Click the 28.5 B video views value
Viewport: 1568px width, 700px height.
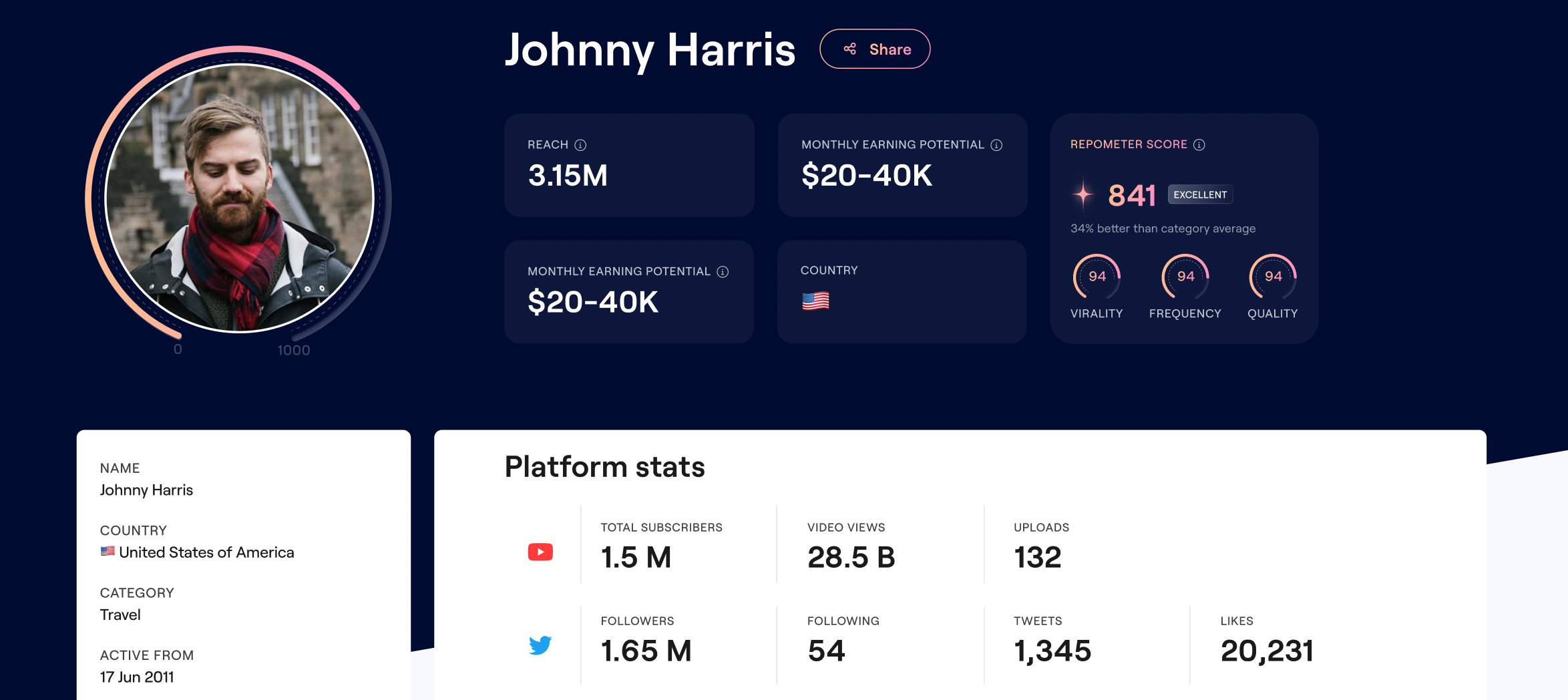[x=851, y=557]
